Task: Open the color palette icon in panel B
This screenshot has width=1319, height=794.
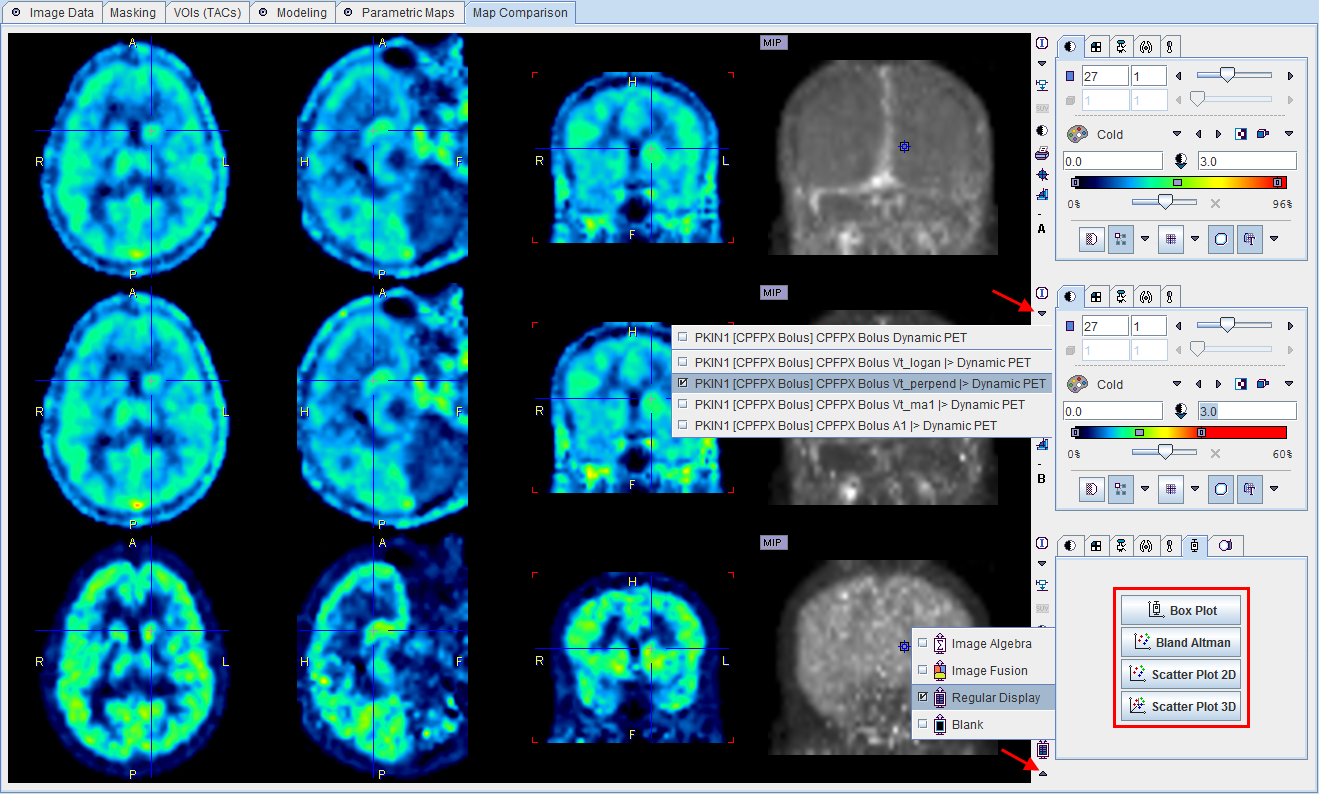Action: click(1077, 384)
